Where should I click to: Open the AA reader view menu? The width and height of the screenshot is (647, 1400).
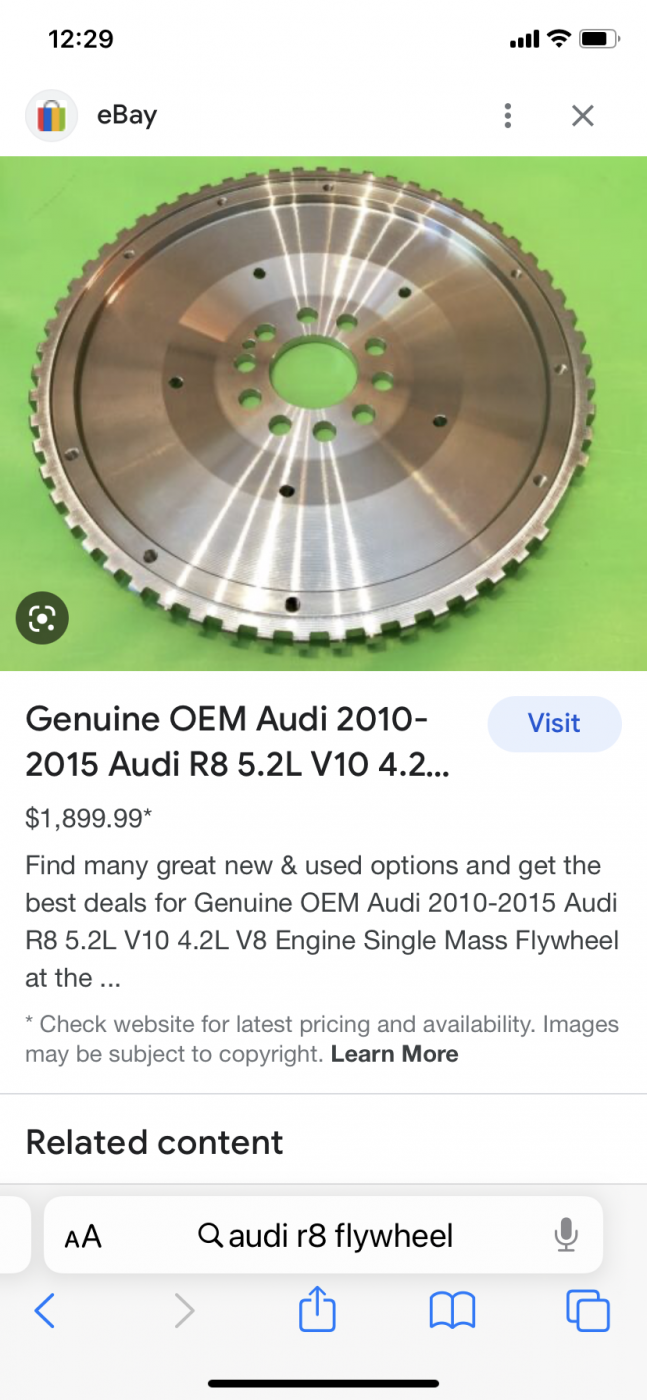pos(83,1237)
